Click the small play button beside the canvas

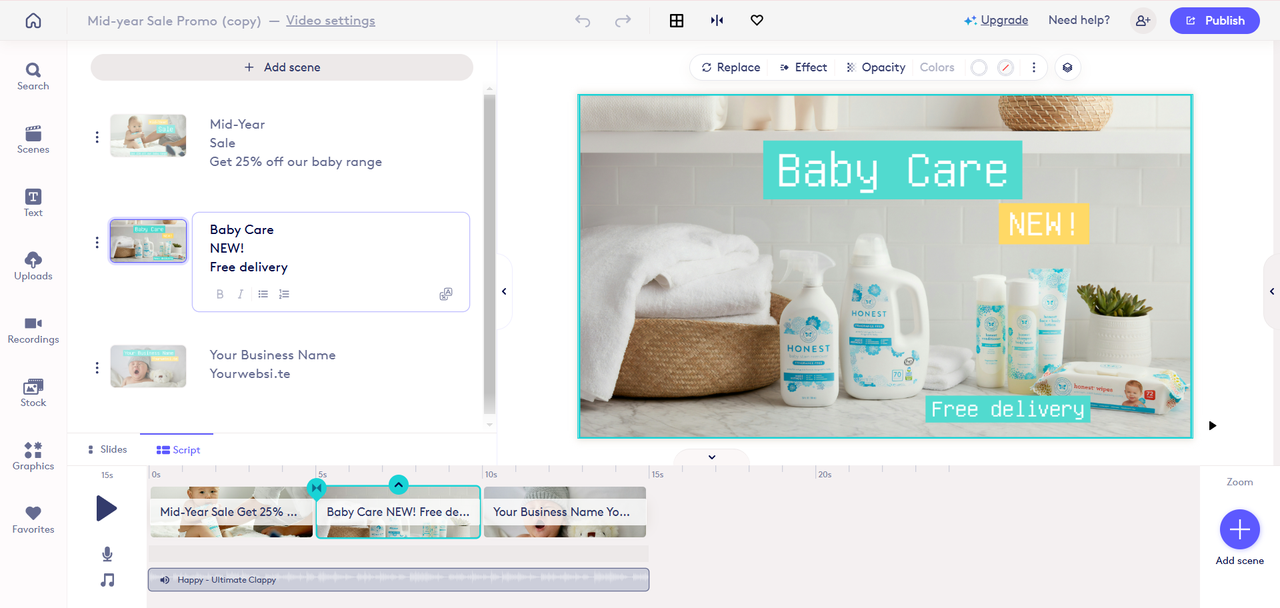pyautogui.click(x=1212, y=426)
